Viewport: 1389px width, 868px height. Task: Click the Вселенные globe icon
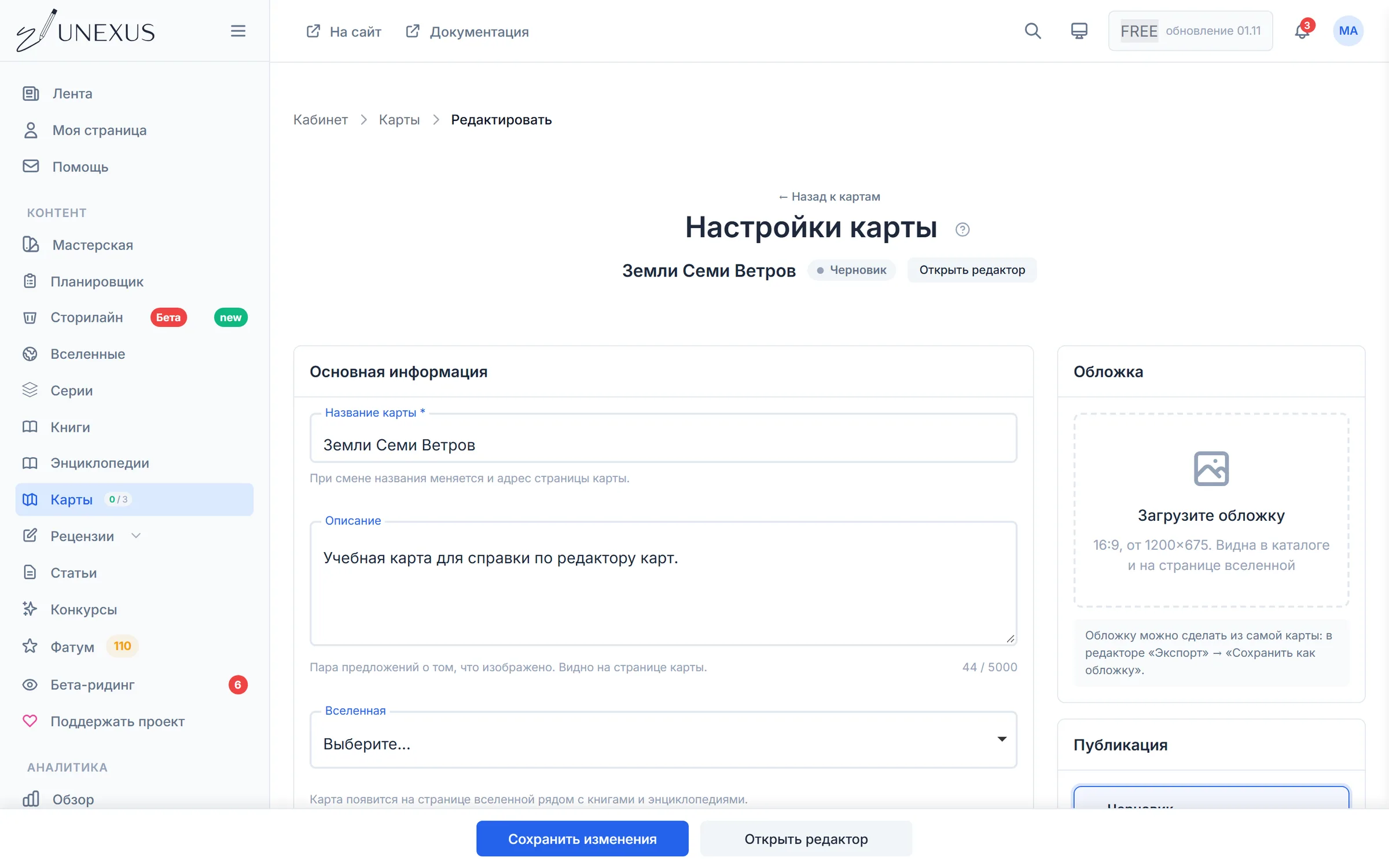(x=30, y=354)
